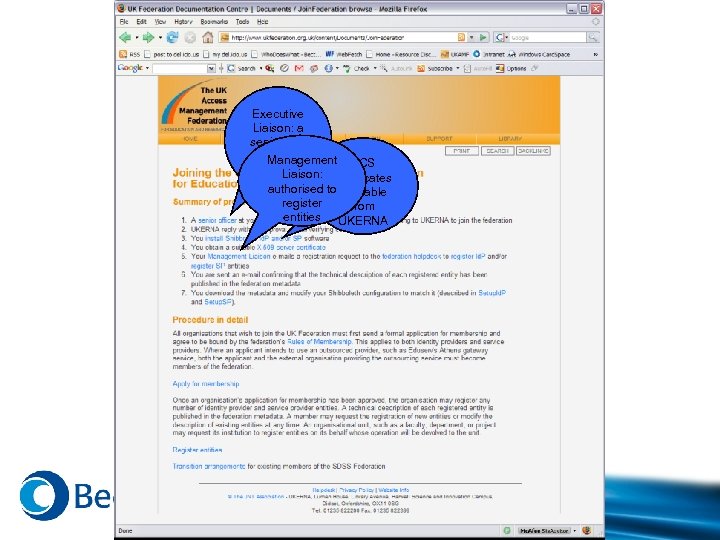720x540 pixels.
Task: Click the page's SEARCH button
Action: click(497, 151)
